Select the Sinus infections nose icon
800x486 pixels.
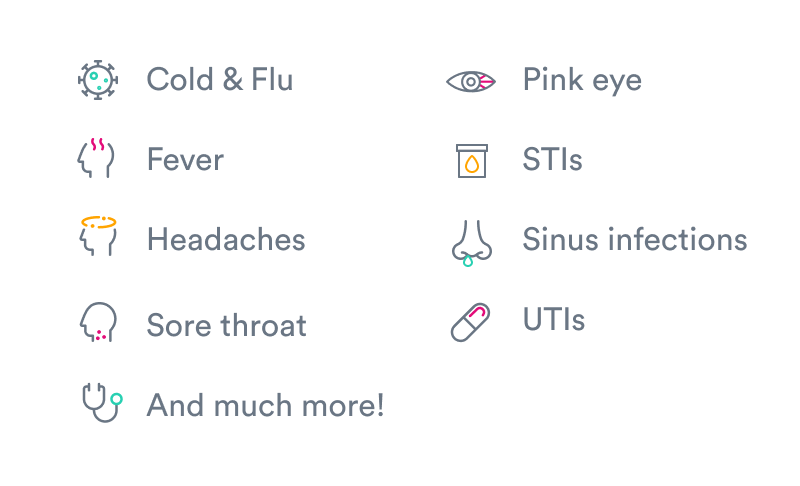click(x=471, y=240)
